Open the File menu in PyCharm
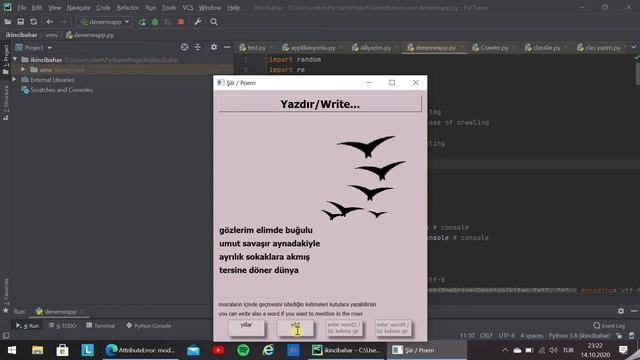The height and width of the screenshot is (360, 640). click(x=22, y=8)
